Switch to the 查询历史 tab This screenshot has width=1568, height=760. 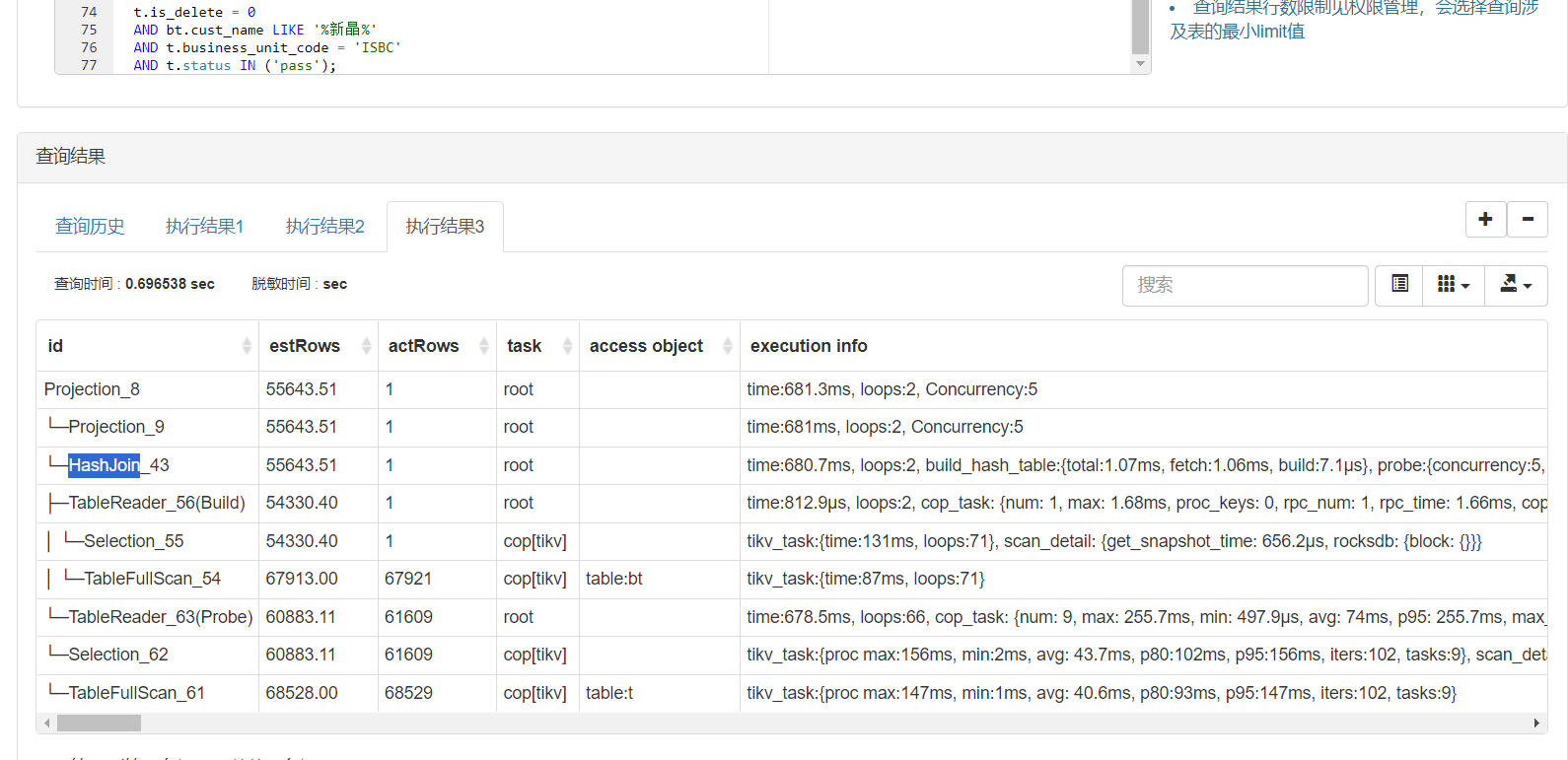tap(90, 227)
